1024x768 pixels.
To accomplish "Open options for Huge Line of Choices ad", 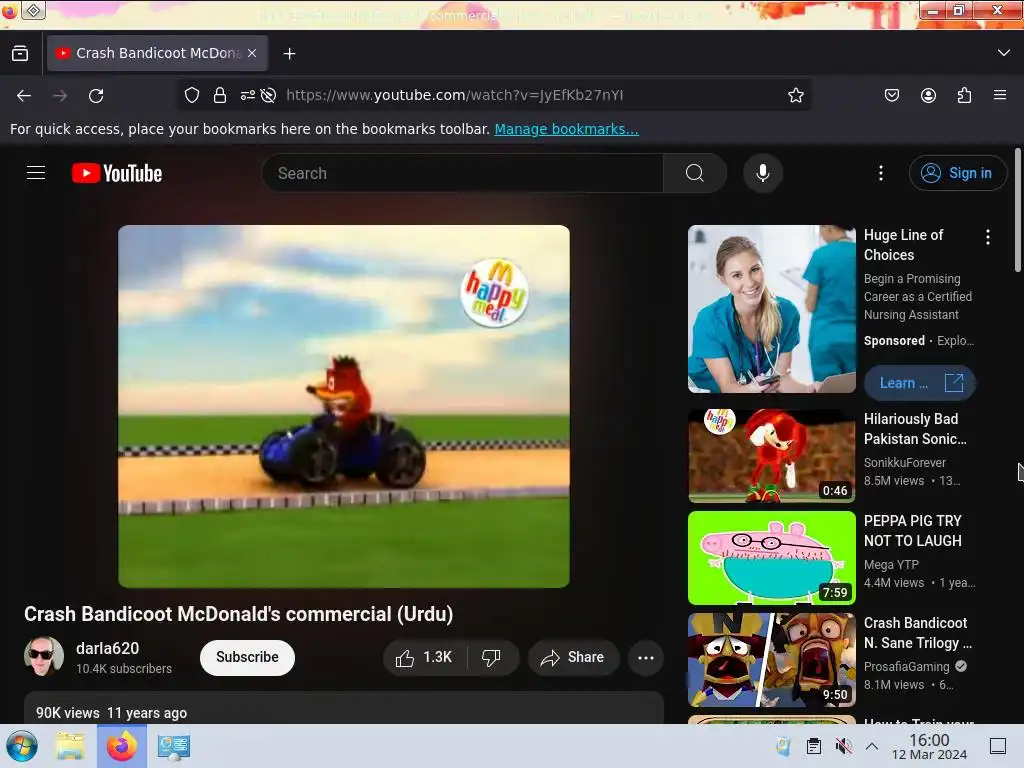I will (987, 237).
